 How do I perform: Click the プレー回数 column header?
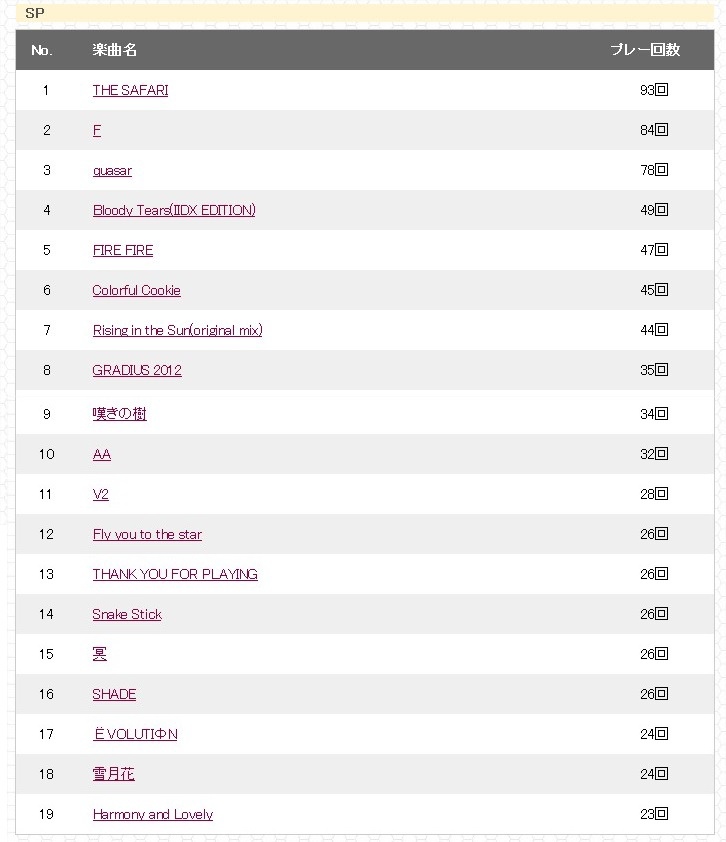click(x=645, y=50)
